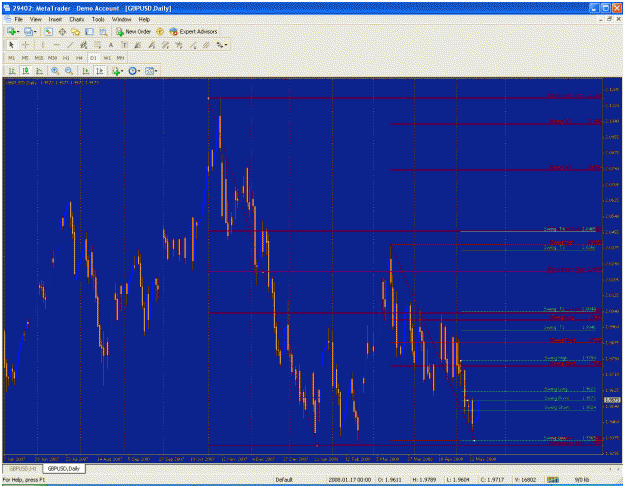Select the active D1 timeframe button
This screenshot has width=625, height=486.
[x=93, y=58]
